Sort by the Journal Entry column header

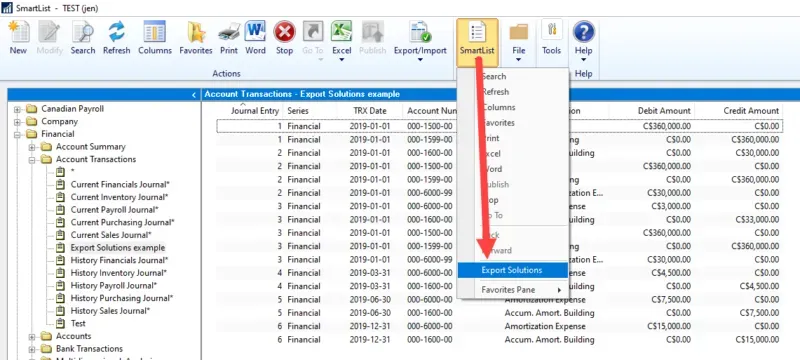coord(255,111)
